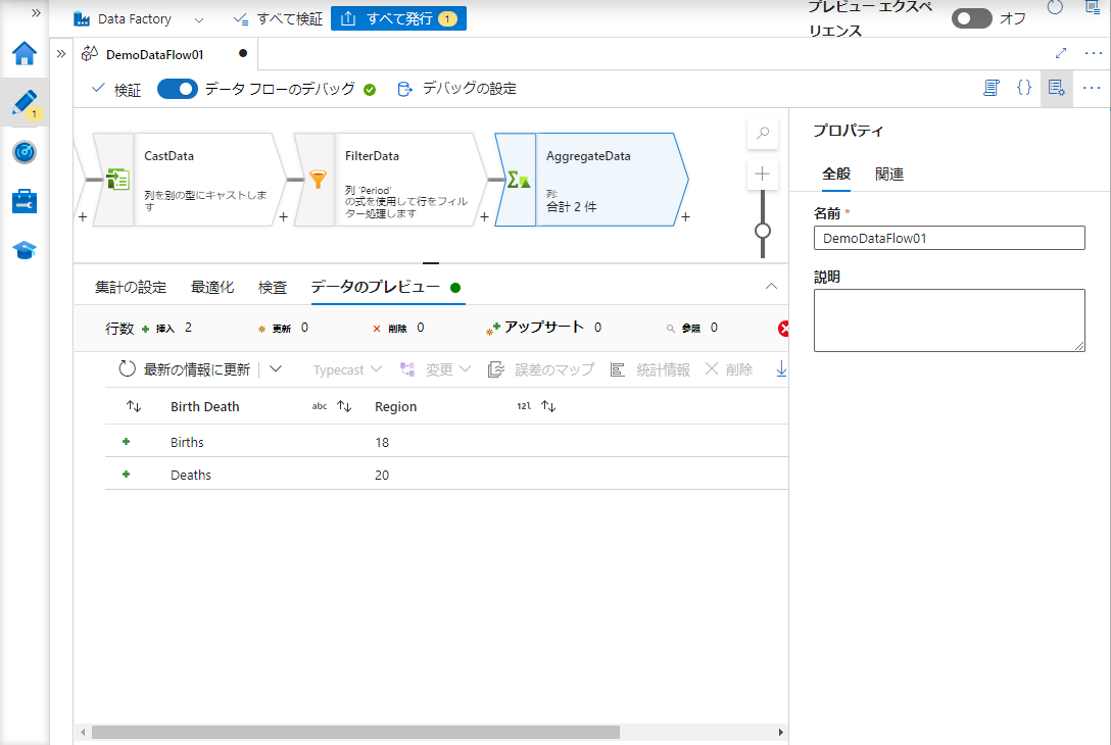The width and height of the screenshot is (1111, 745).
Task: Open the Learning Center graduation cap icon
Action: (x=24, y=250)
